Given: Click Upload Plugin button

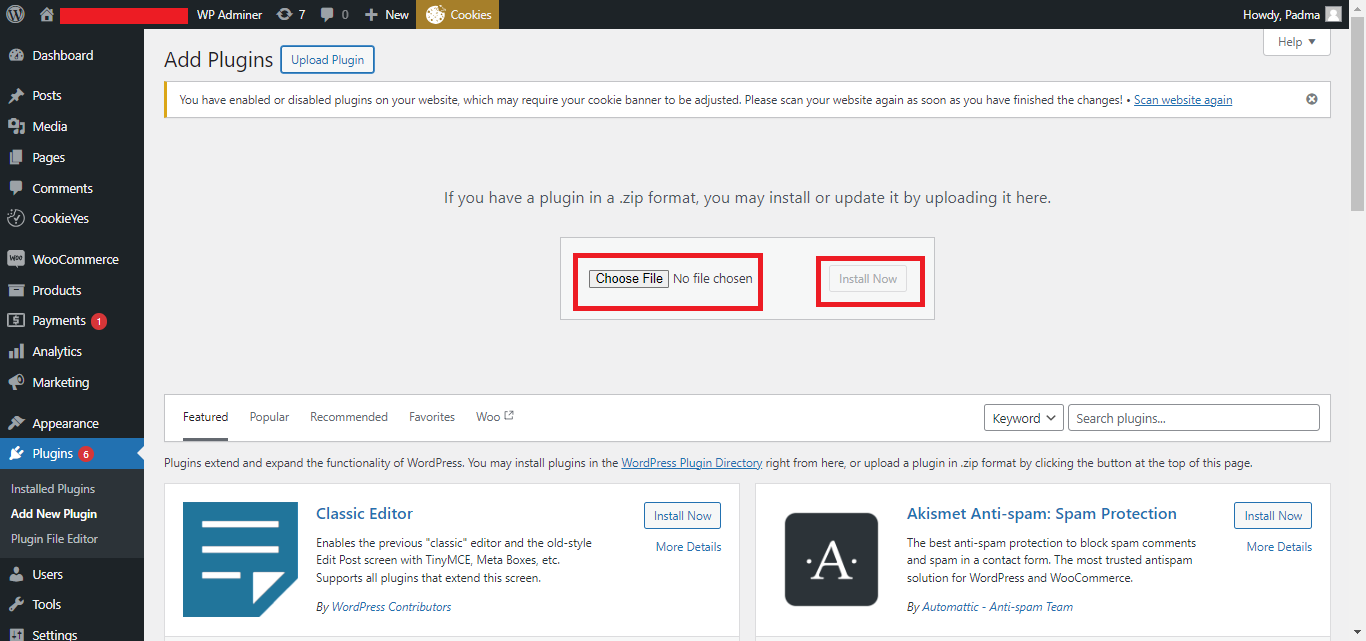Looking at the screenshot, I should (x=327, y=59).
